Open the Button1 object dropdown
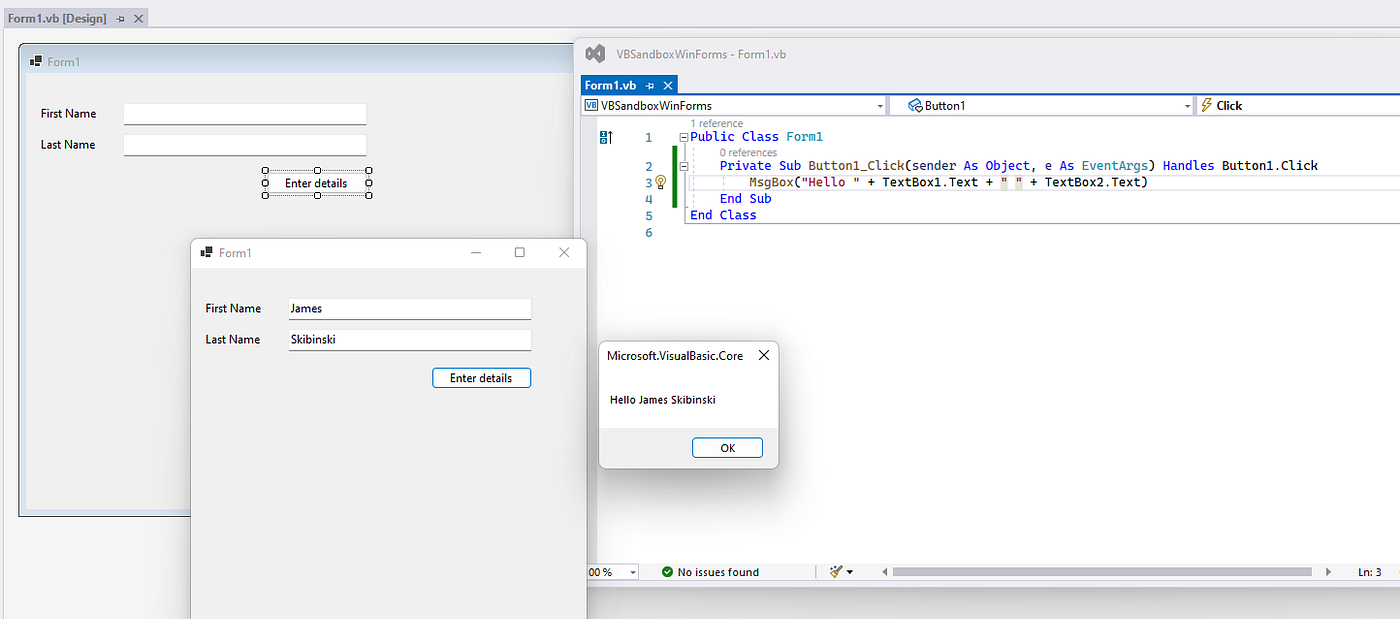The width and height of the screenshot is (1400, 619). tap(1043, 105)
